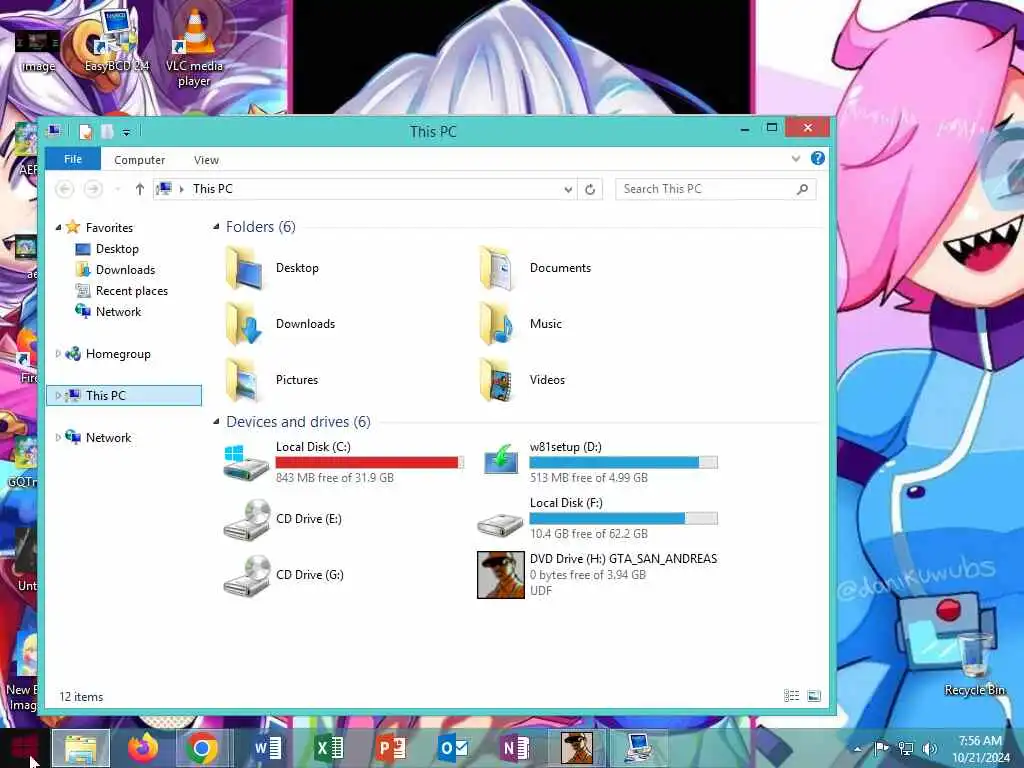Open Recycle Bin on the desktop

point(974,662)
